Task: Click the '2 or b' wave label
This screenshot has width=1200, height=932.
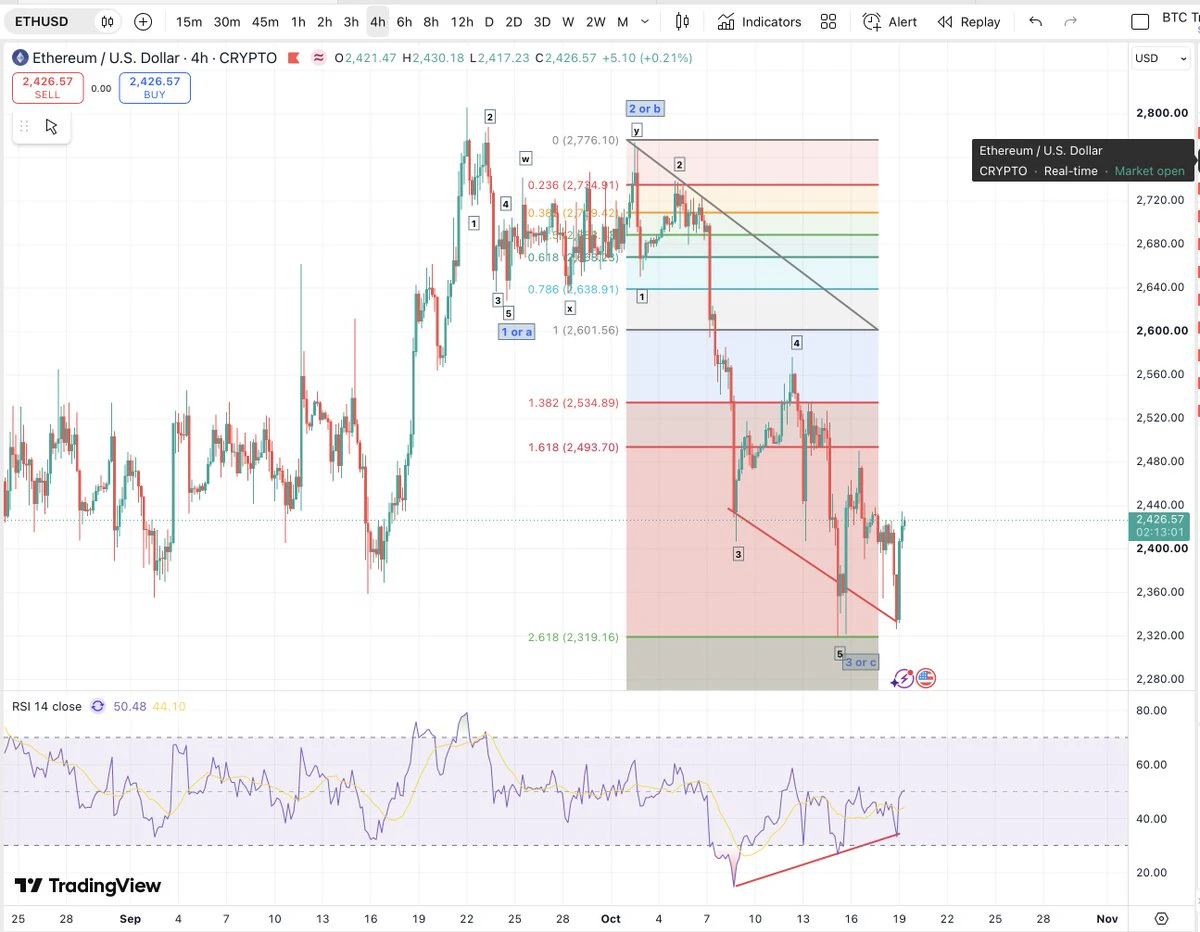Action: (x=645, y=108)
